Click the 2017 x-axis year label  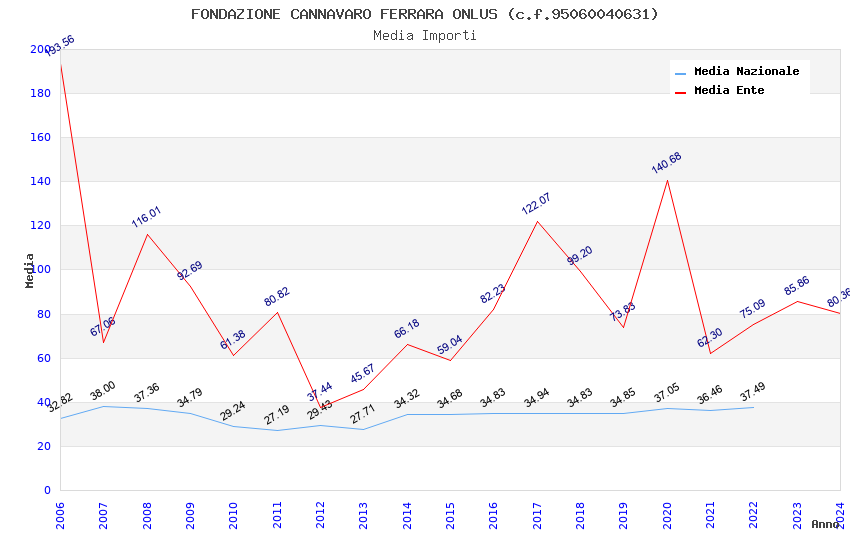click(x=537, y=515)
